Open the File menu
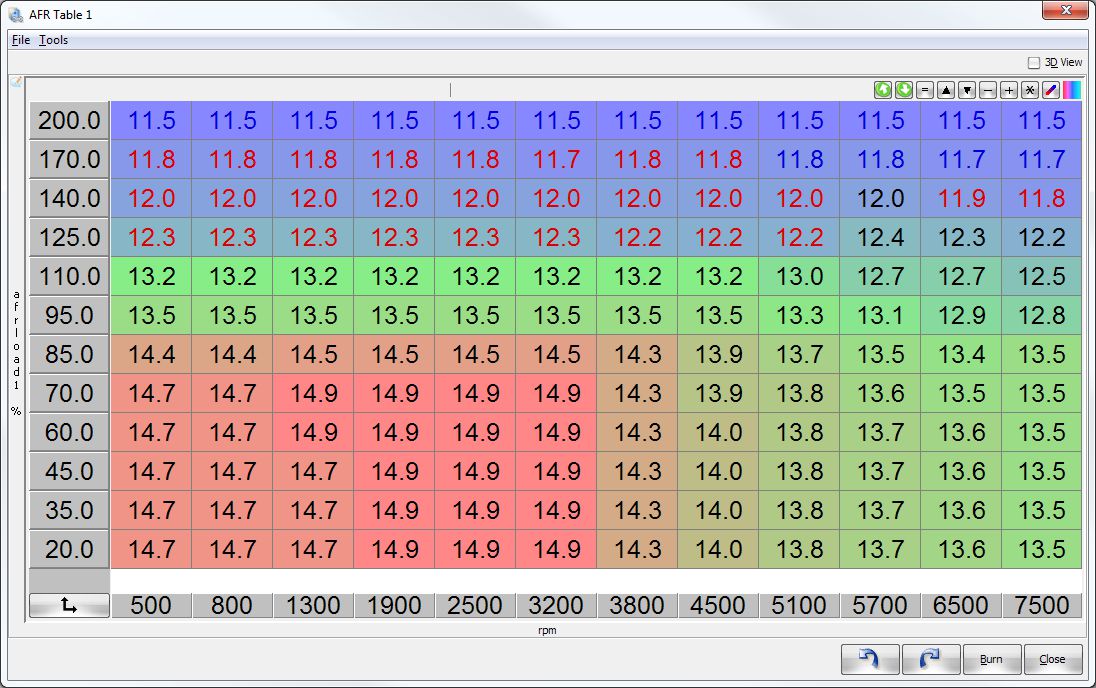 point(21,40)
